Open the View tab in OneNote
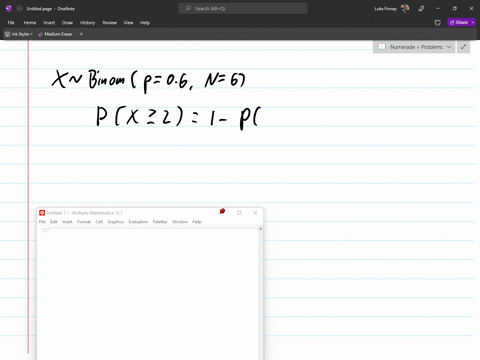This screenshot has width=480, height=360. (x=128, y=23)
